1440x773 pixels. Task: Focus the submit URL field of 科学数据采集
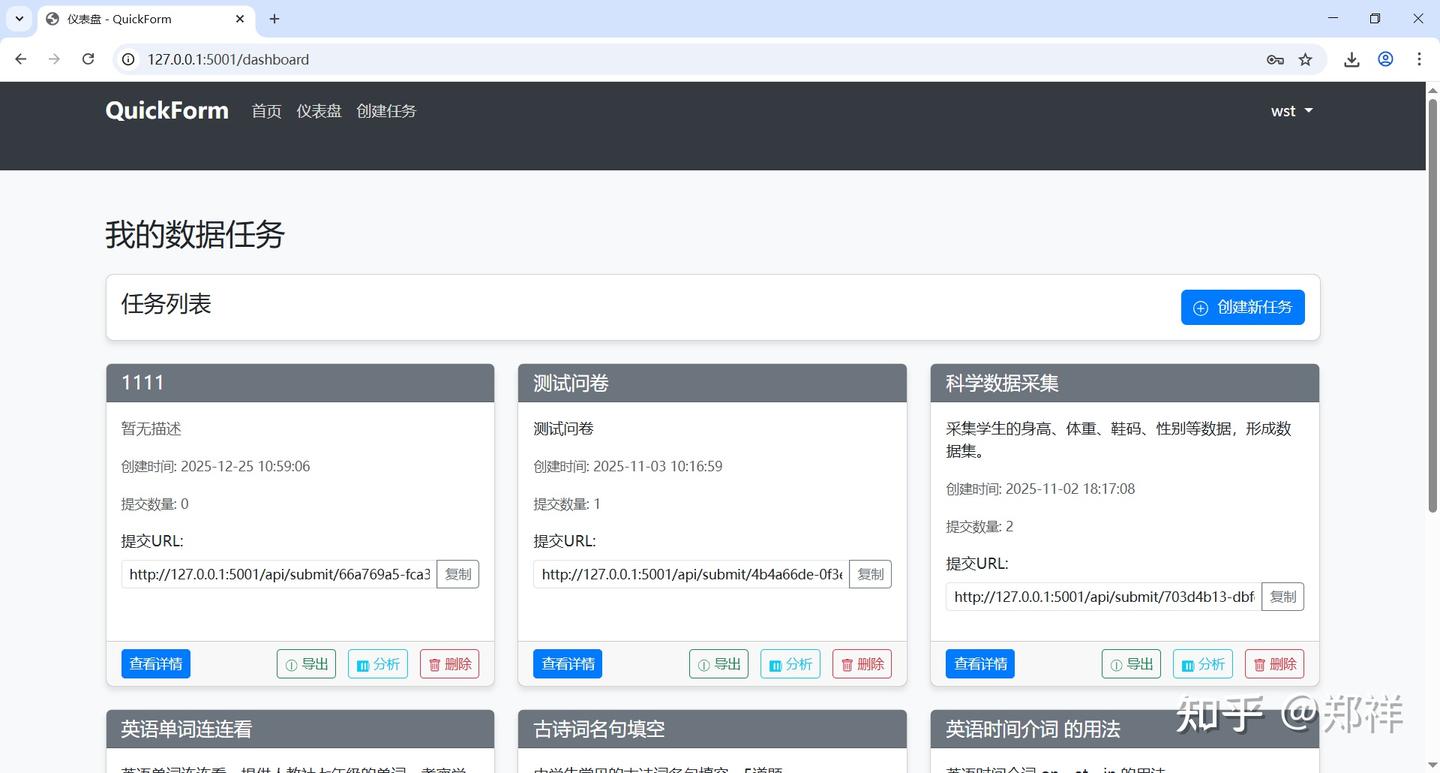1104,597
